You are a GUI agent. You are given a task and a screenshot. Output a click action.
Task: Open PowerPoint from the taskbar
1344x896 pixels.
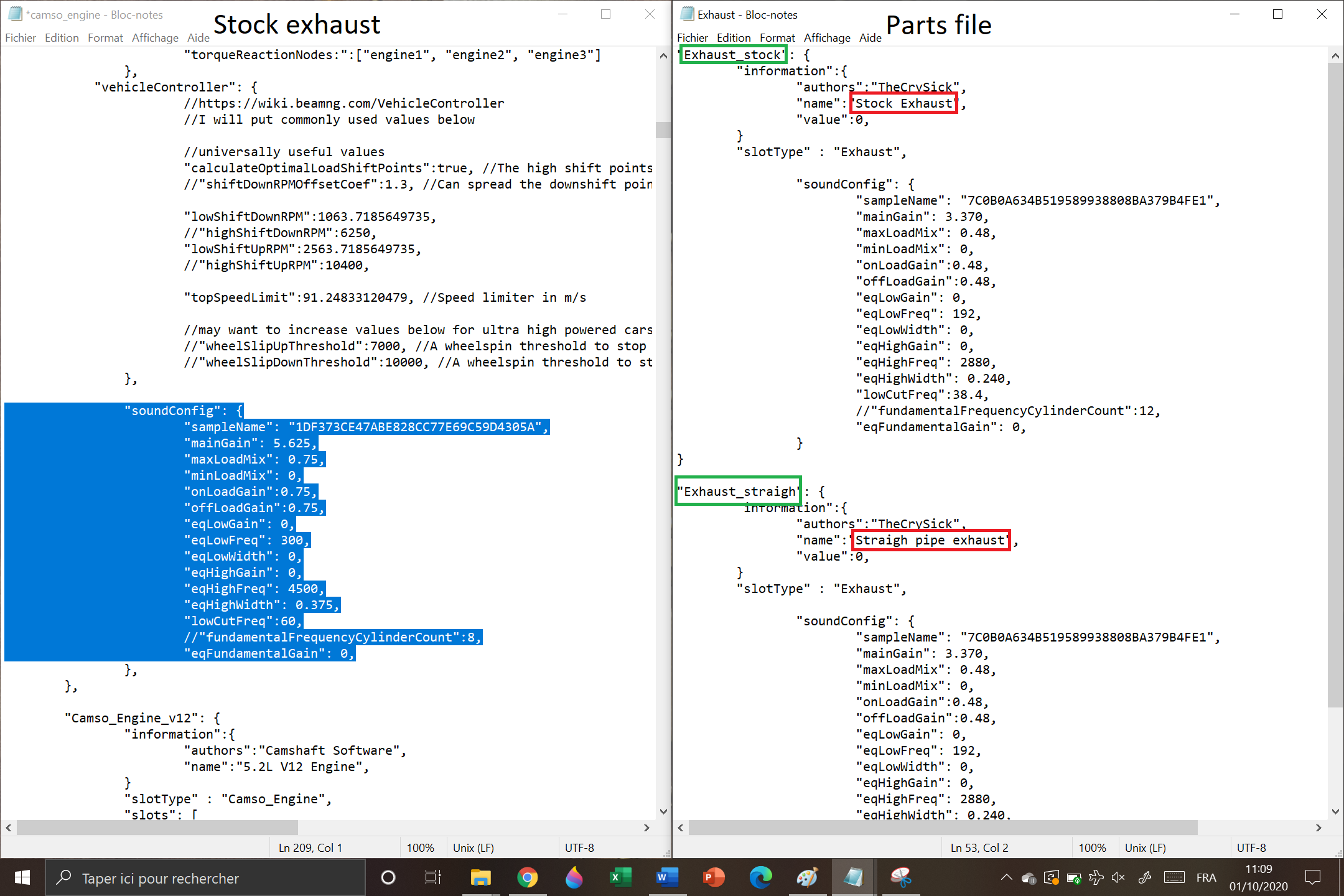coord(714,877)
